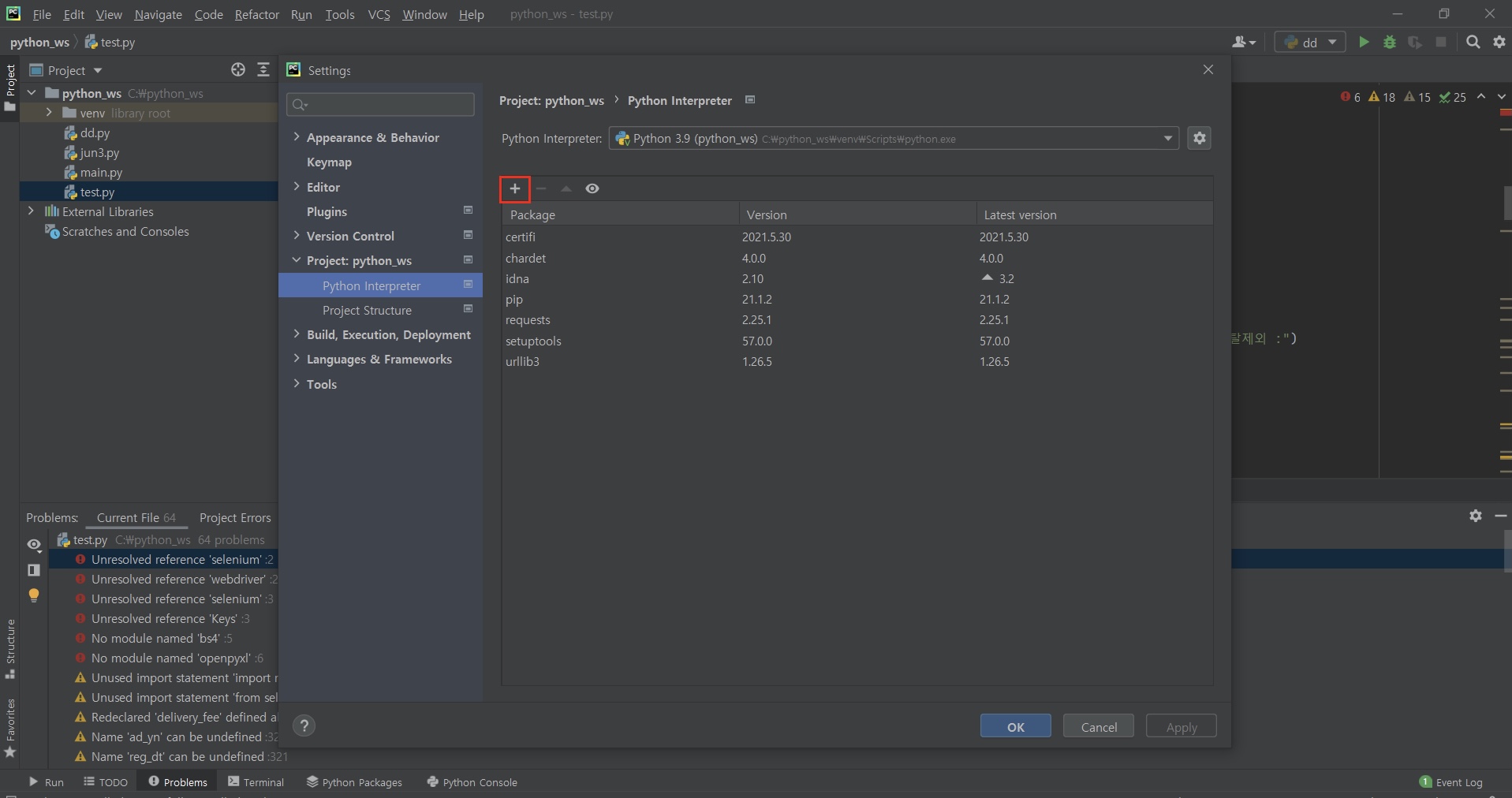Select the urllib3 package row

pyautogui.click(x=857, y=361)
